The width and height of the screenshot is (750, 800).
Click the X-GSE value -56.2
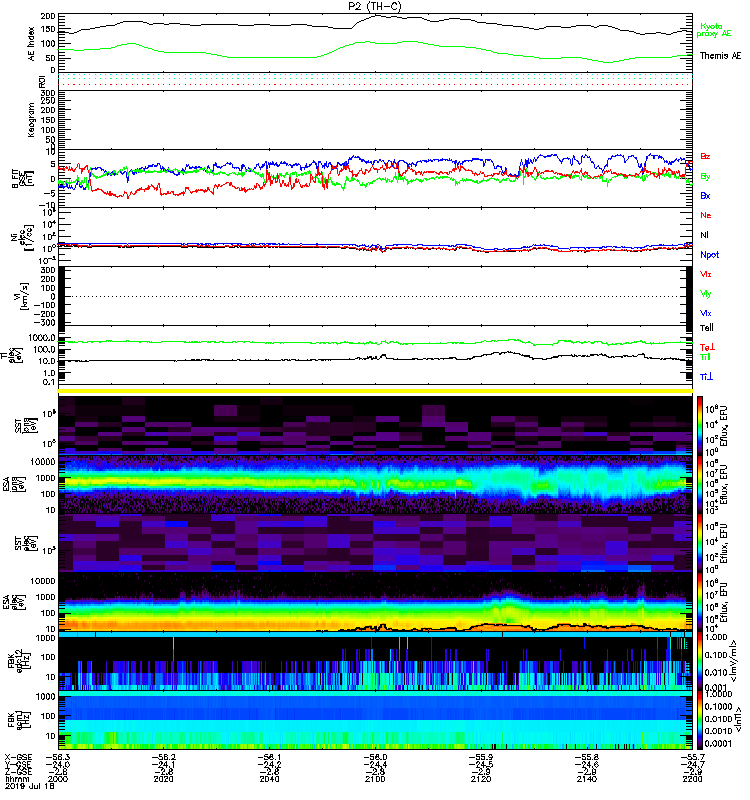163,757
